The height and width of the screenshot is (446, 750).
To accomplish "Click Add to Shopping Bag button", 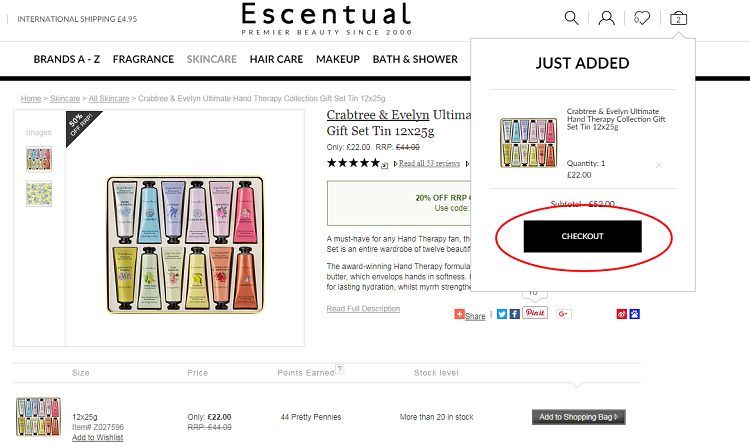I will click(578, 417).
